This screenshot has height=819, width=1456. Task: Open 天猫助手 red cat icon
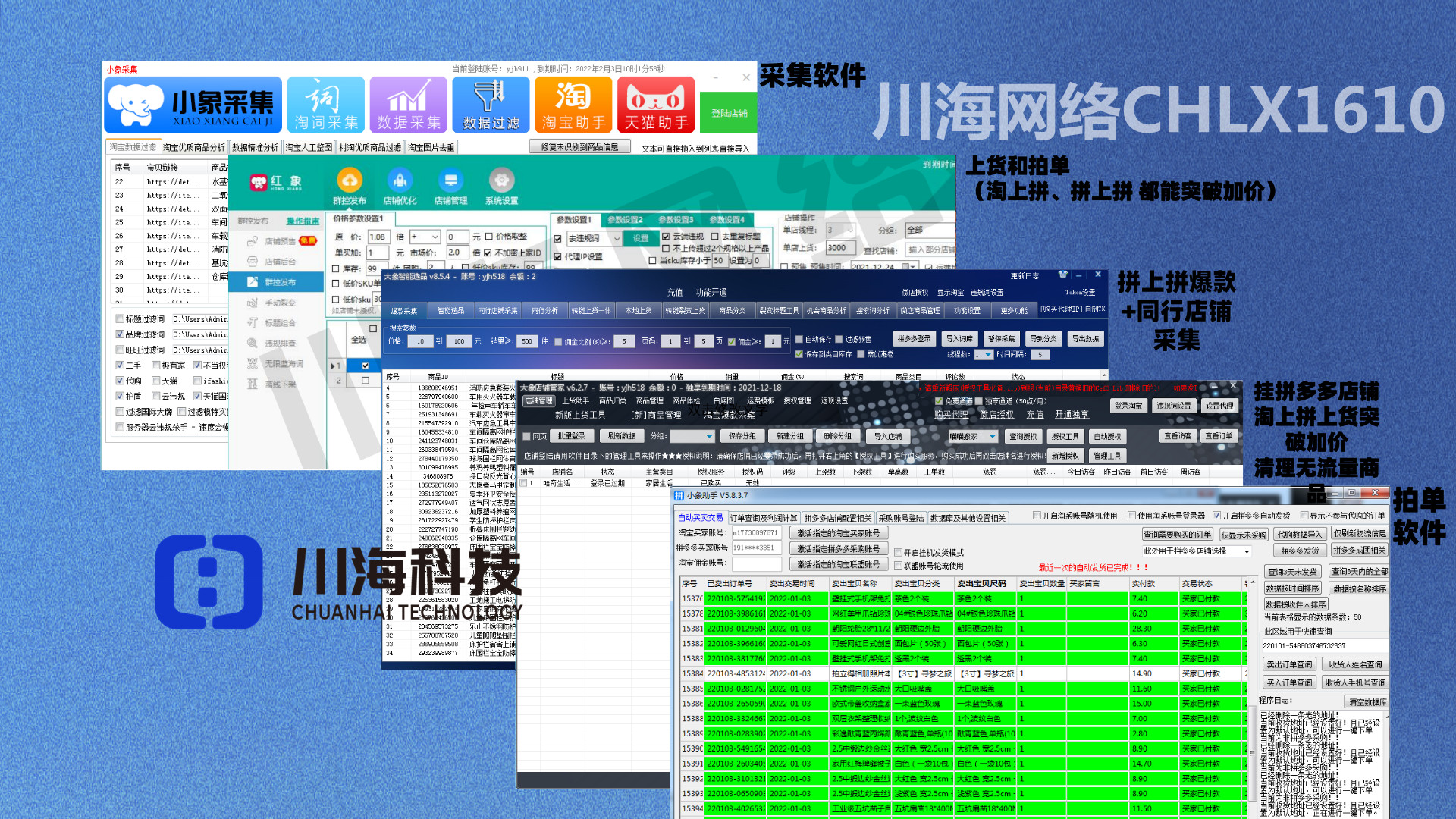tap(656, 105)
